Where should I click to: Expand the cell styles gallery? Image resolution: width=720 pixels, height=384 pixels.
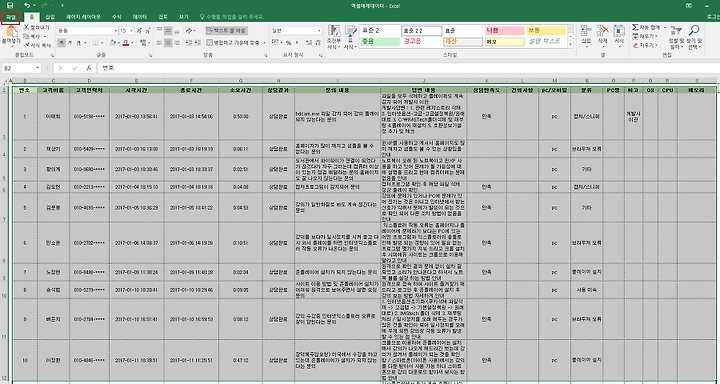(x=570, y=45)
